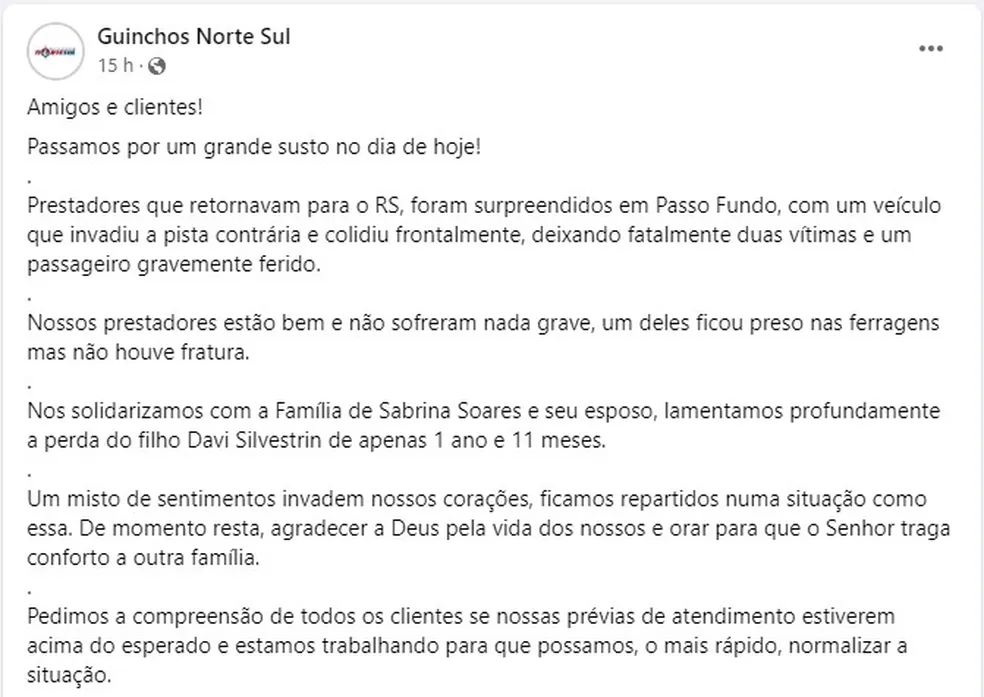Click 'mas não houve fratura.' line
The height and width of the screenshot is (697, 984).
pos(138,353)
